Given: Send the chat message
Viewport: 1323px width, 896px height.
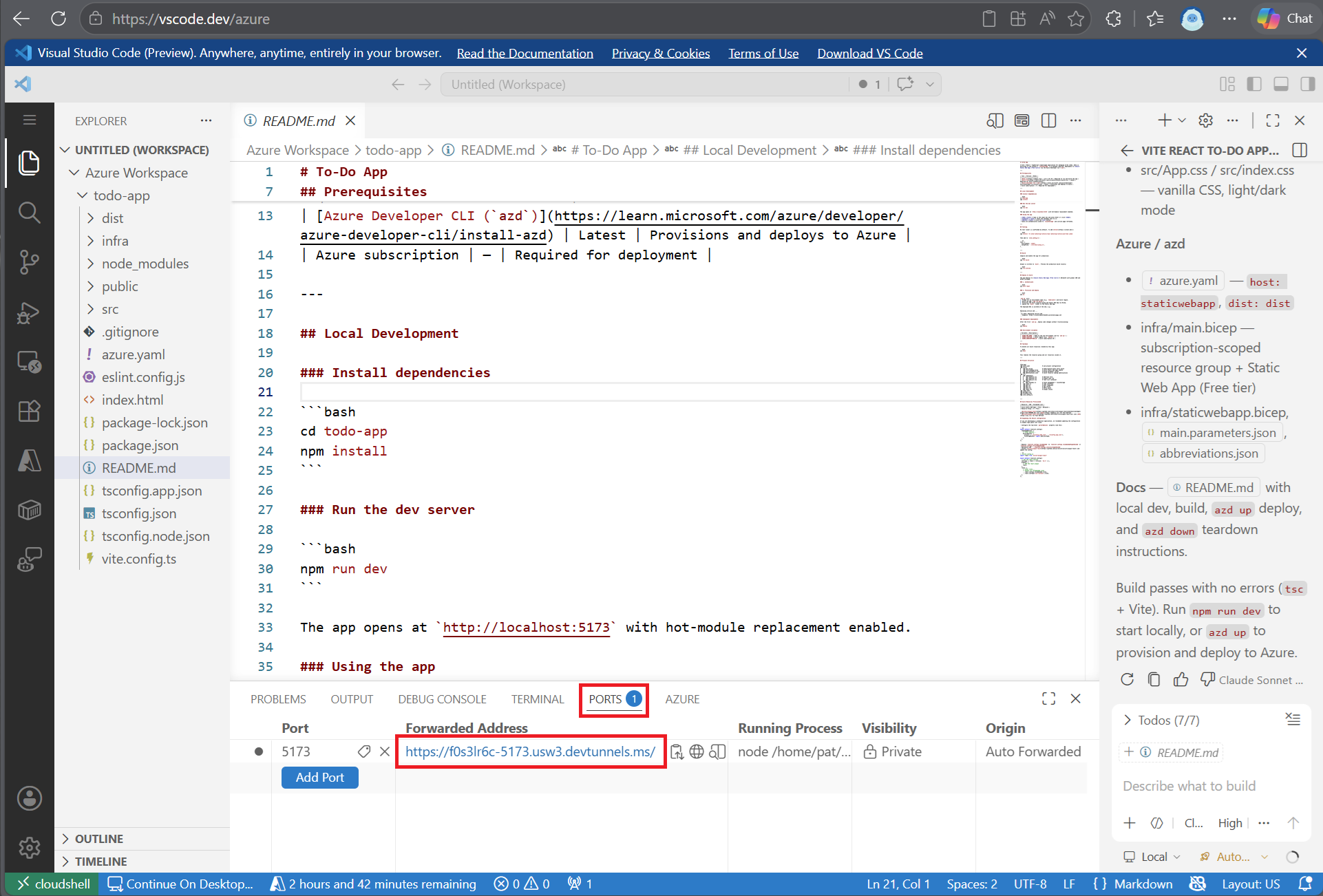Looking at the screenshot, I should [1293, 822].
